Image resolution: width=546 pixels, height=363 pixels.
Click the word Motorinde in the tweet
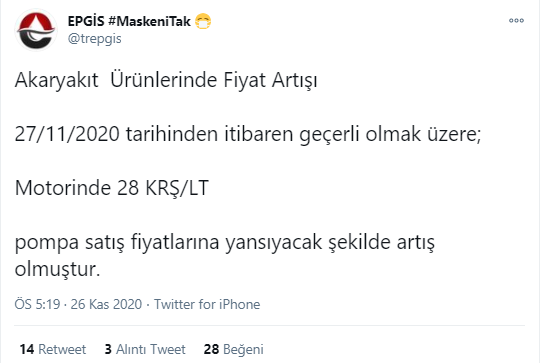click(63, 188)
